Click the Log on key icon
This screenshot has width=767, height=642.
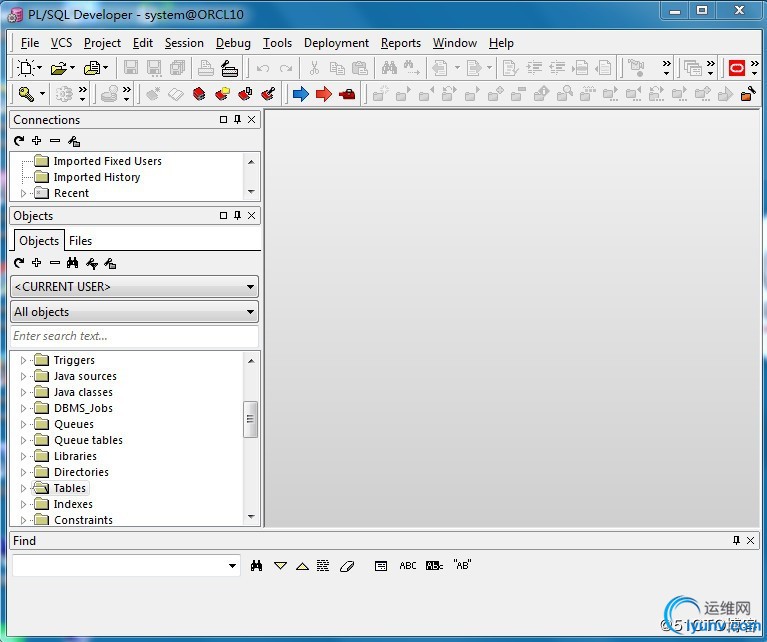tap(26, 94)
